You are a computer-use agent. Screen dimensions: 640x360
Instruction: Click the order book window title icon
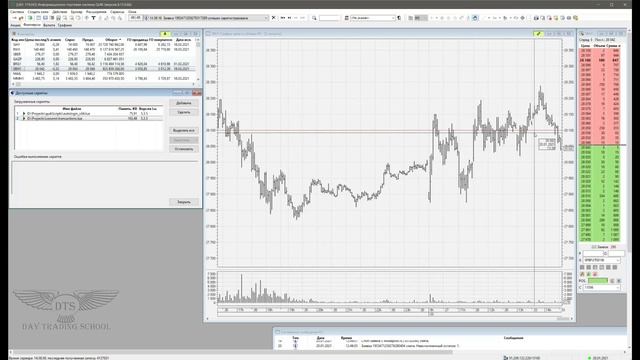(582, 33)
